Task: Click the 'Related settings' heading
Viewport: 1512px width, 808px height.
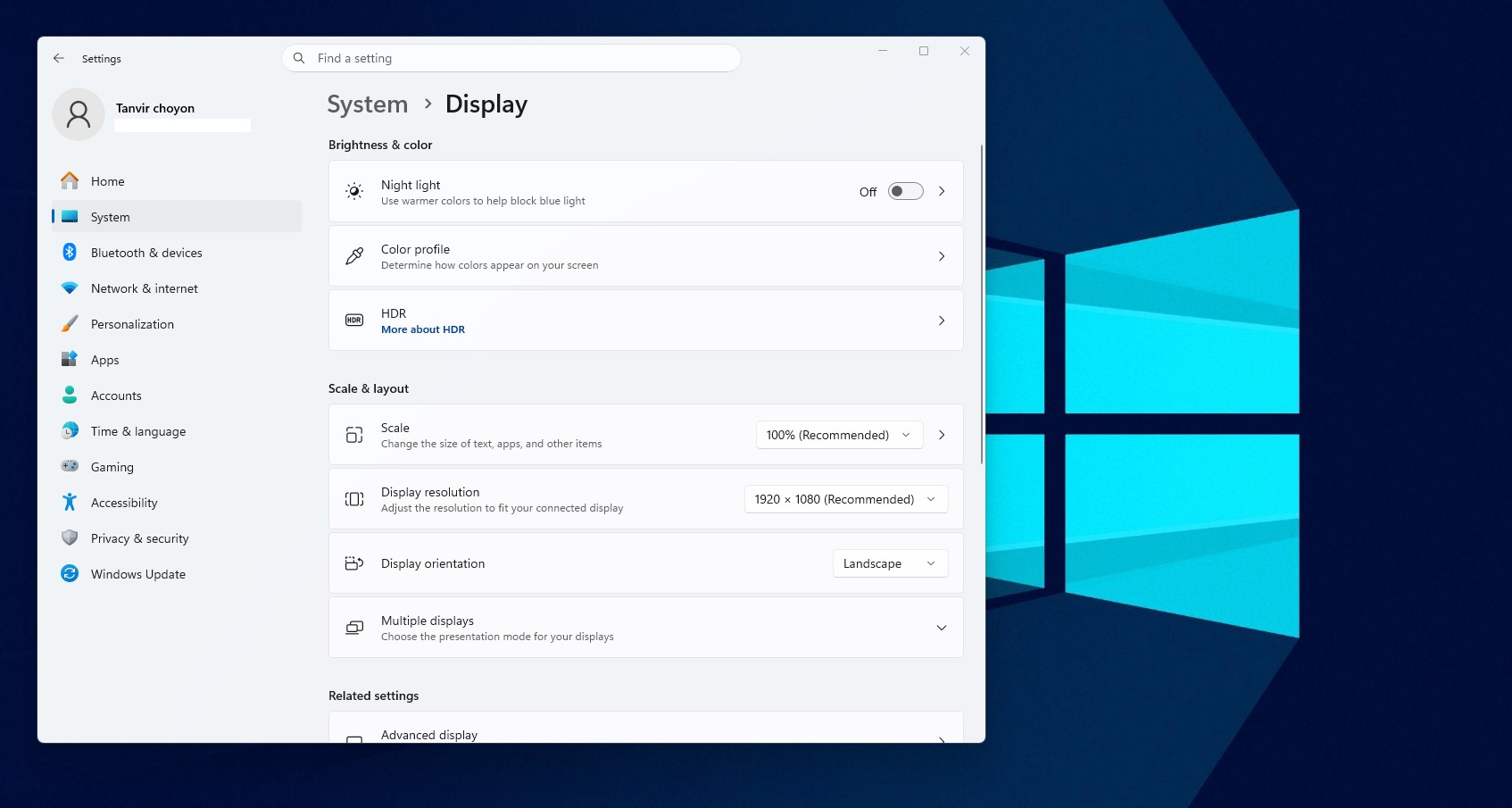Action: coord(373,696)
